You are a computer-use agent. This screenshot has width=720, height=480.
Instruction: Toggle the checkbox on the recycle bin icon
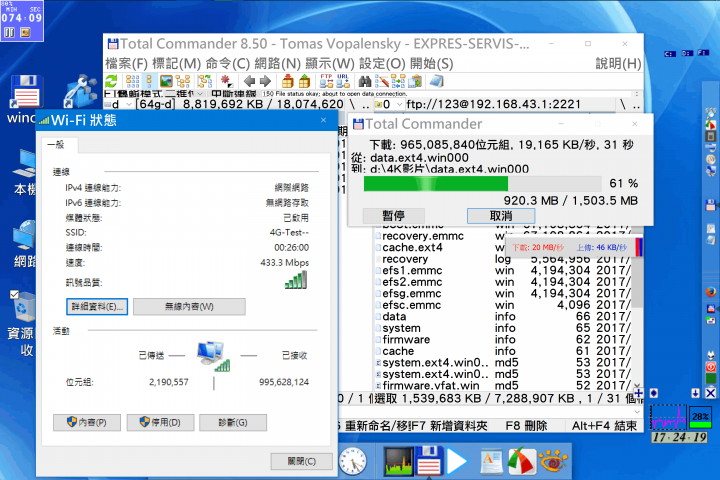[x=14, y=295]
